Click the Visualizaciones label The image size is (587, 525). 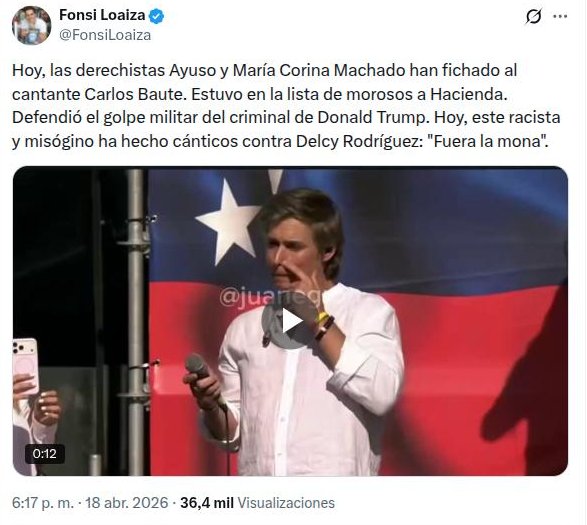click(286, 503)
